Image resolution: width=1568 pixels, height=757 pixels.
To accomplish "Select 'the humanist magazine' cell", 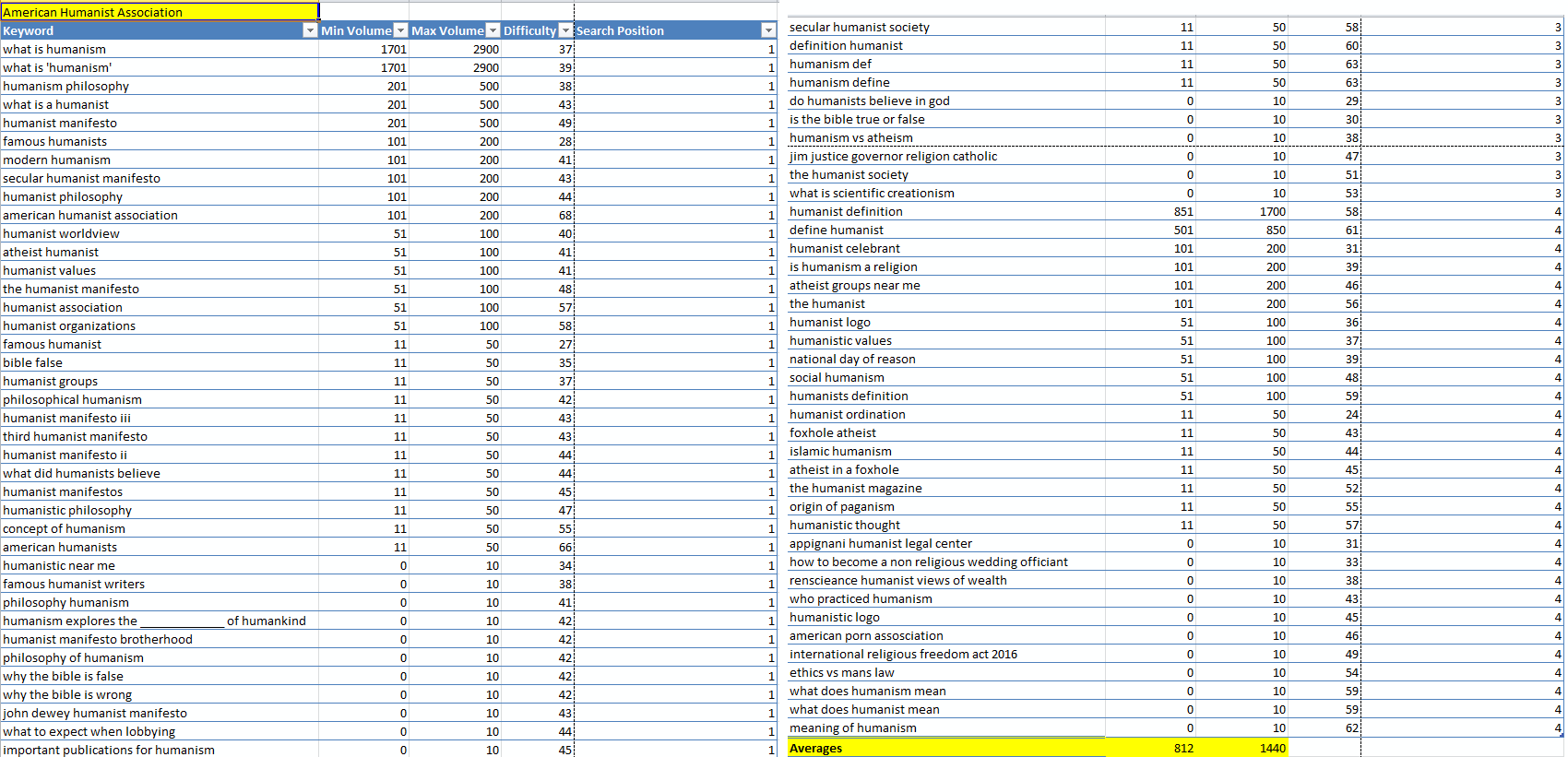I will tap(945, 488).
